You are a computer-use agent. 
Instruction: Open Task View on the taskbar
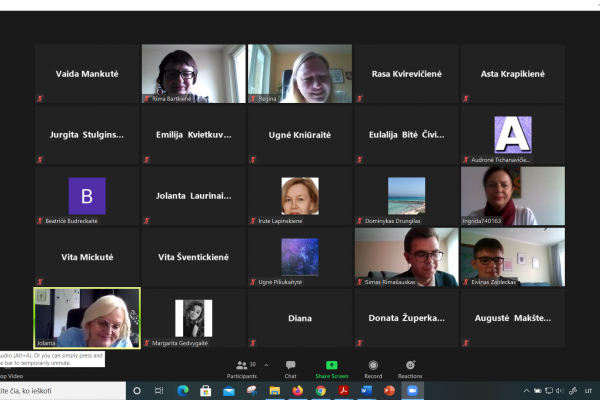[159, 391]
